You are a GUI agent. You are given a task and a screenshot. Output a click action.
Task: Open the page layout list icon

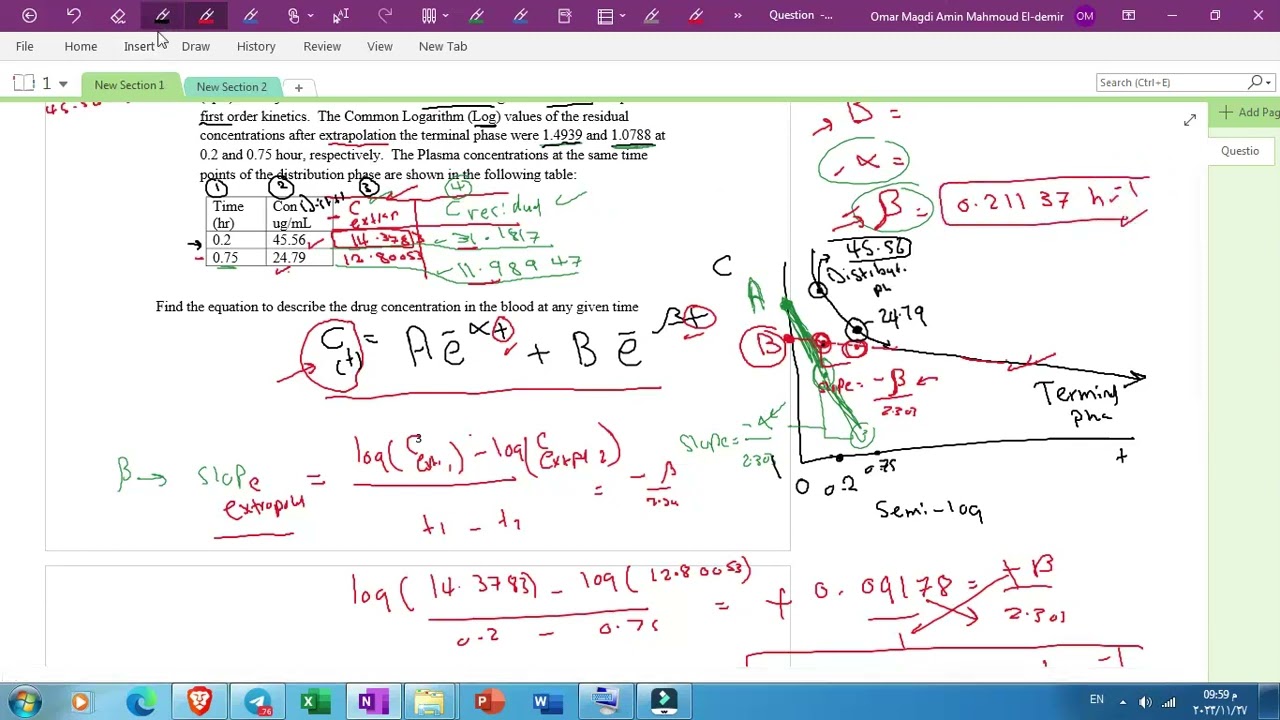point(605,16)
